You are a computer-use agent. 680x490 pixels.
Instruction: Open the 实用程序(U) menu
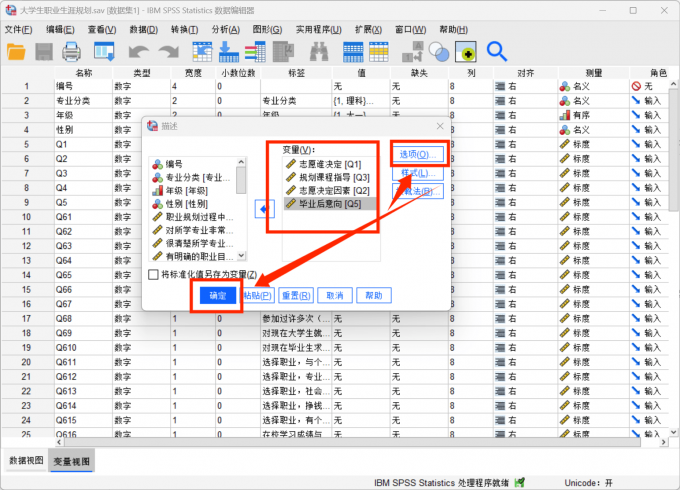pyautogui.click(x=318, y=29)
